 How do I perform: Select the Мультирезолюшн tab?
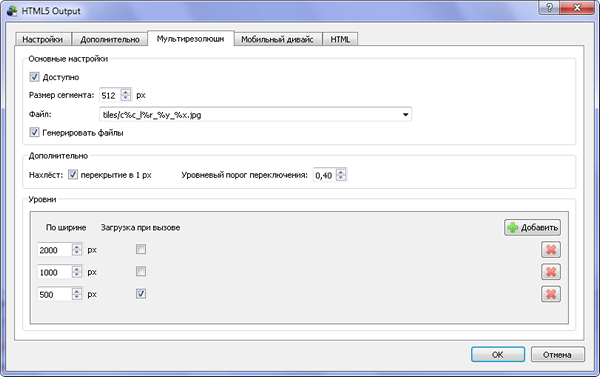pyautogui.click(x=191, y=39)
